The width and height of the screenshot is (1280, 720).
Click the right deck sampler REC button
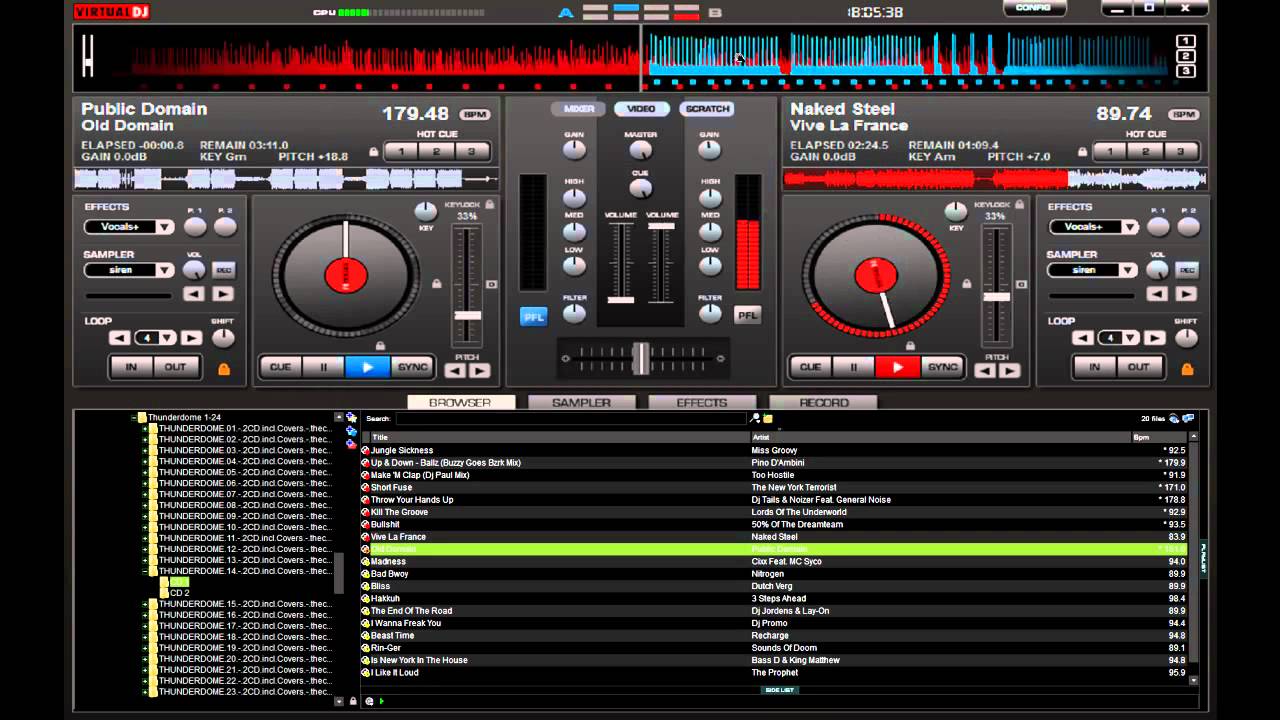pyautogui.click(x=1187, y=270)
